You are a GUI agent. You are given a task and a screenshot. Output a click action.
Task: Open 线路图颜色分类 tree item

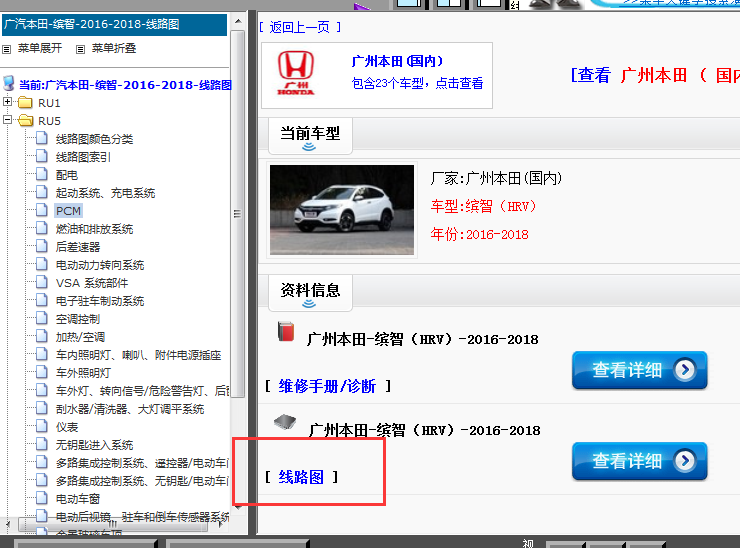[94, 139]
